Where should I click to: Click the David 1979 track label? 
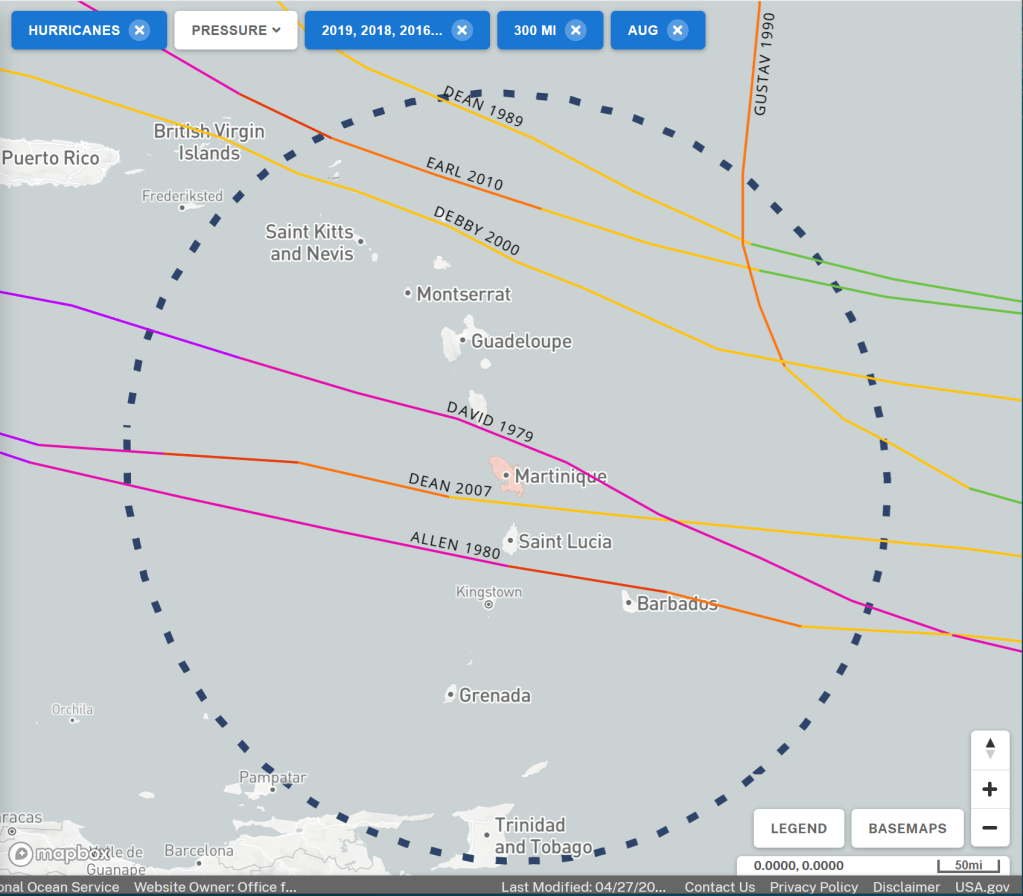490,422
